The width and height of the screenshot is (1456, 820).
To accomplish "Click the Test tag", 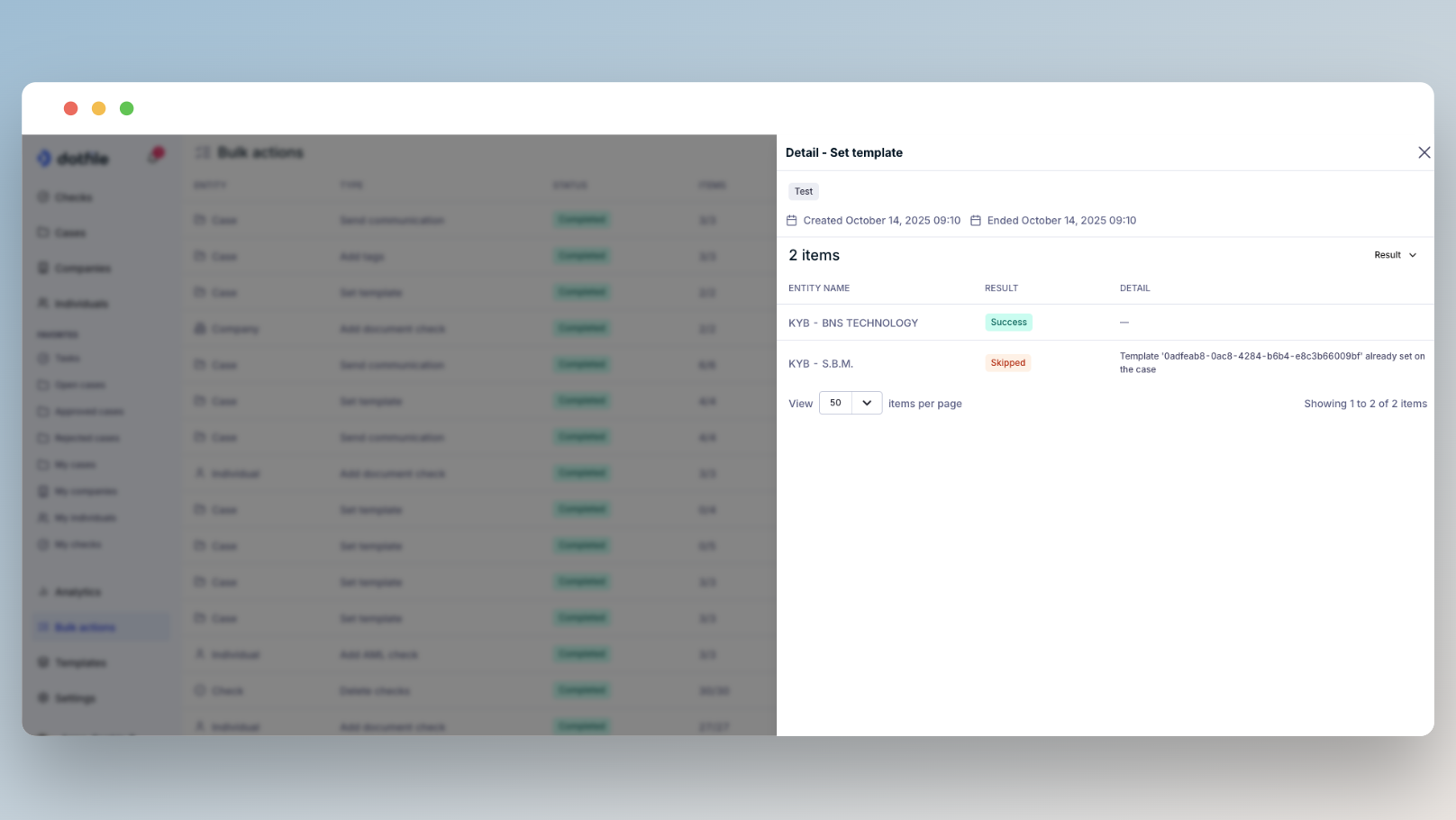I will coord(804,191).
